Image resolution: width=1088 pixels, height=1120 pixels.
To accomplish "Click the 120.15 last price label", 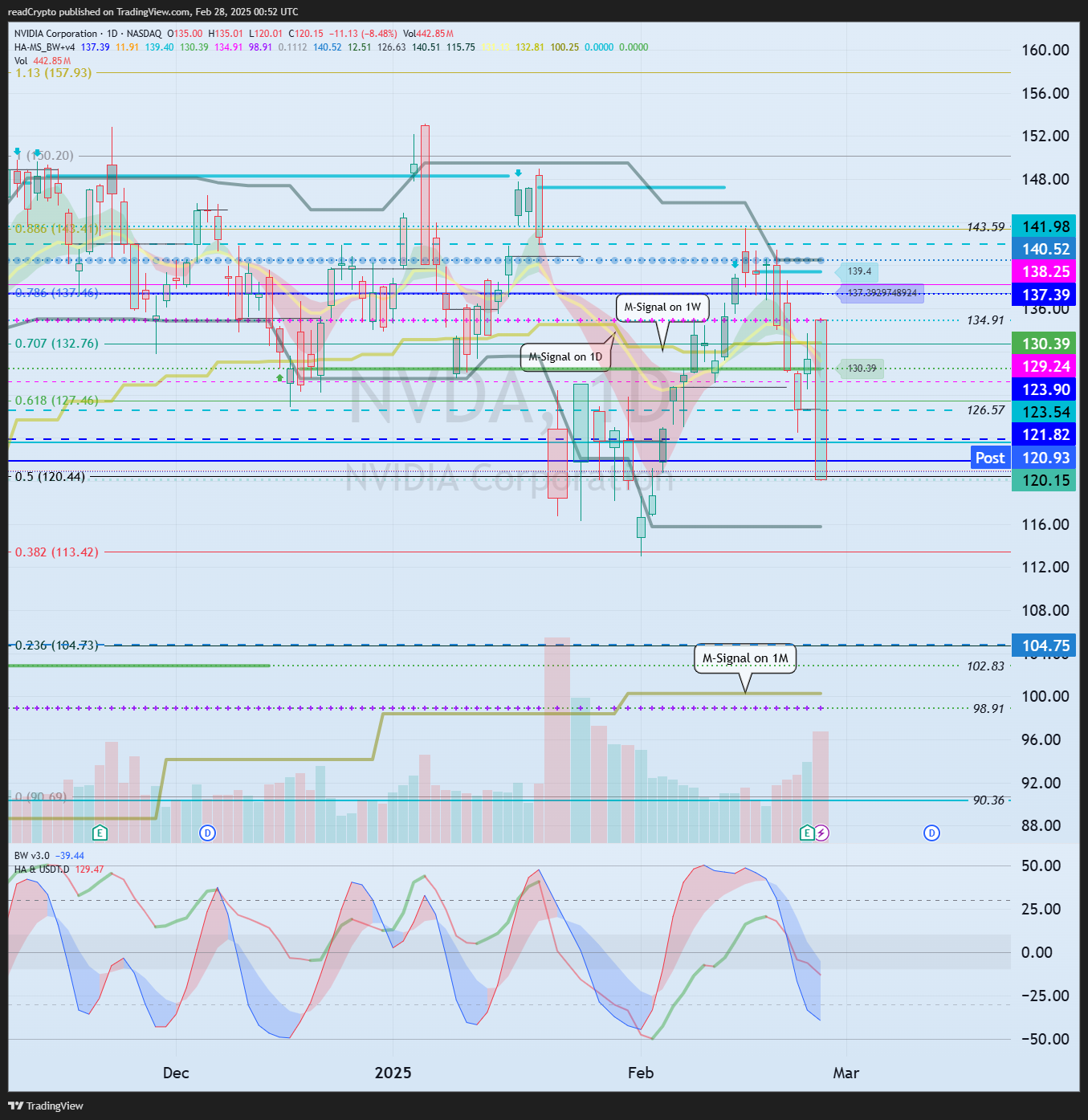I will pyautogui.click(x=1044, y=480).
